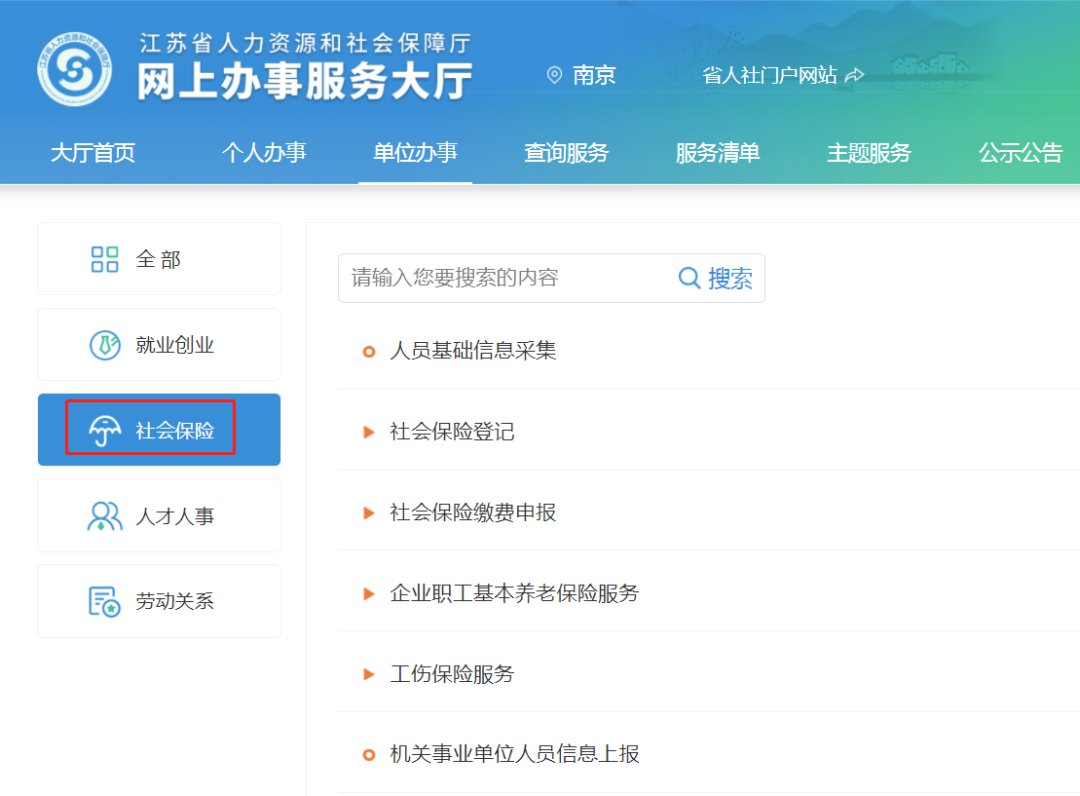Image resolution: width=1080 pixels, height=796 pixels.
Task: Click the grid icon for 全部
Action: click(x=105, y=260)
